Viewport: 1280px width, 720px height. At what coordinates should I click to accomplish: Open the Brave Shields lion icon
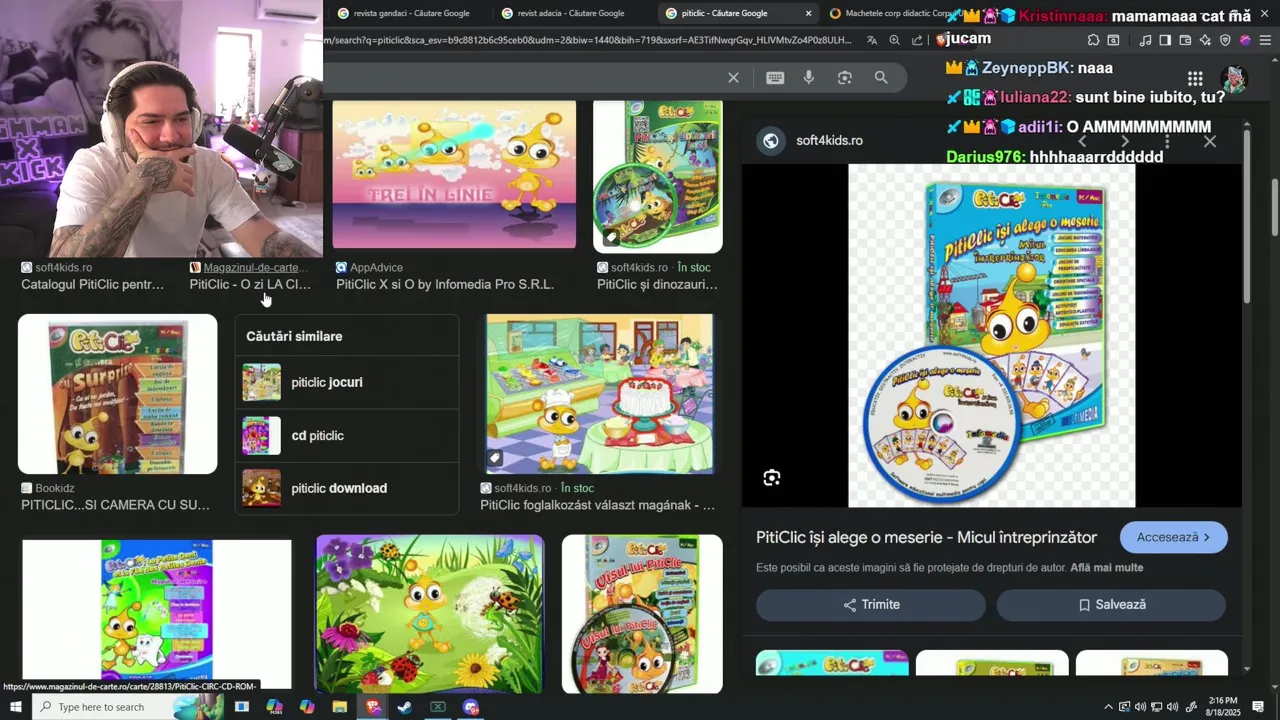(x=941, y=40)
